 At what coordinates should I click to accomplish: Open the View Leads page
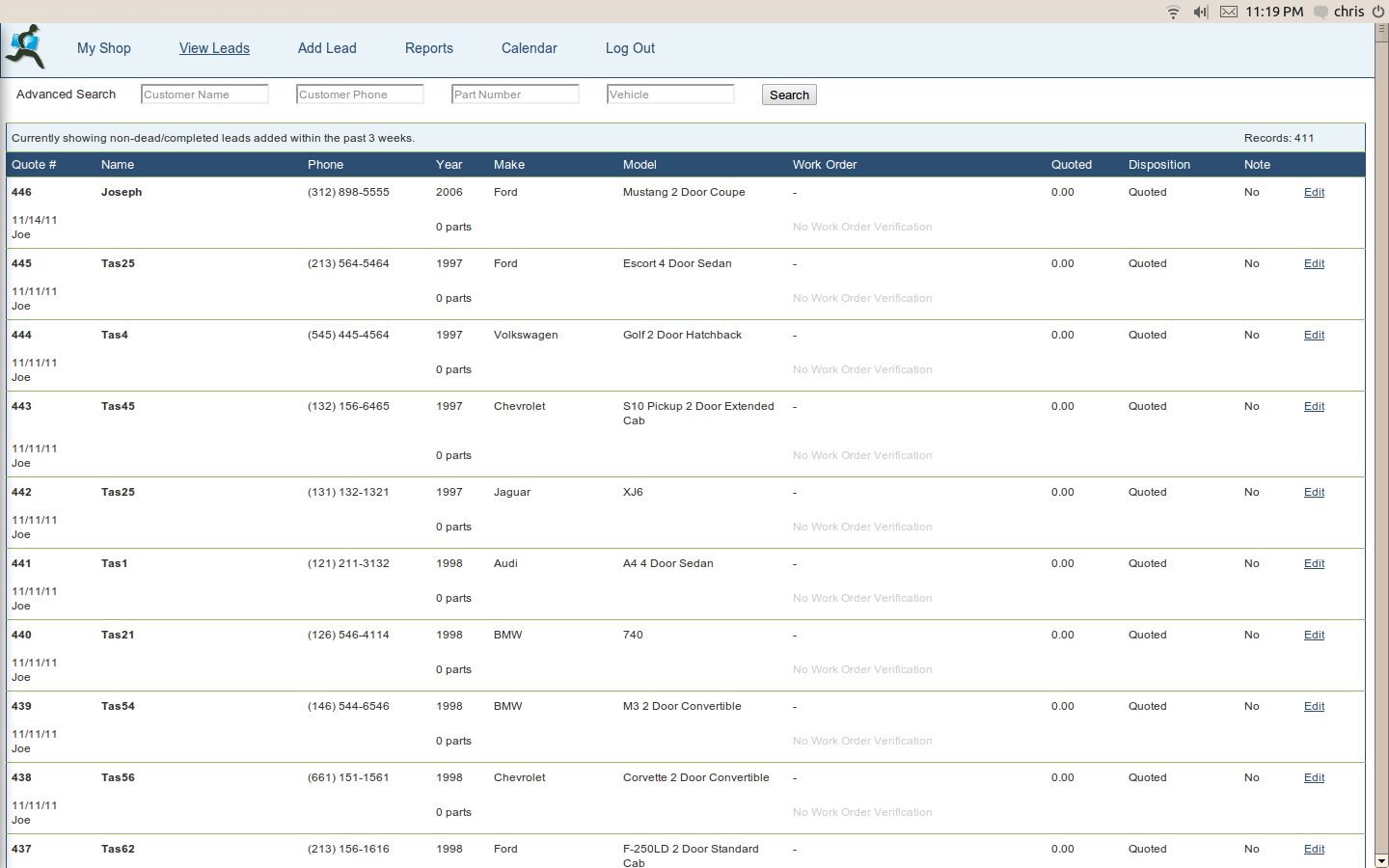[214, 48]
